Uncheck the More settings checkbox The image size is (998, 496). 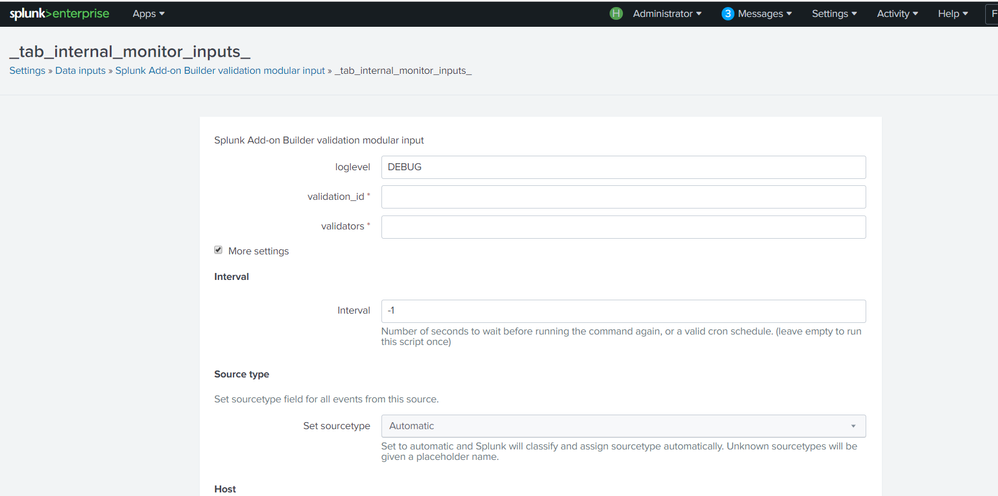point(219,250)
